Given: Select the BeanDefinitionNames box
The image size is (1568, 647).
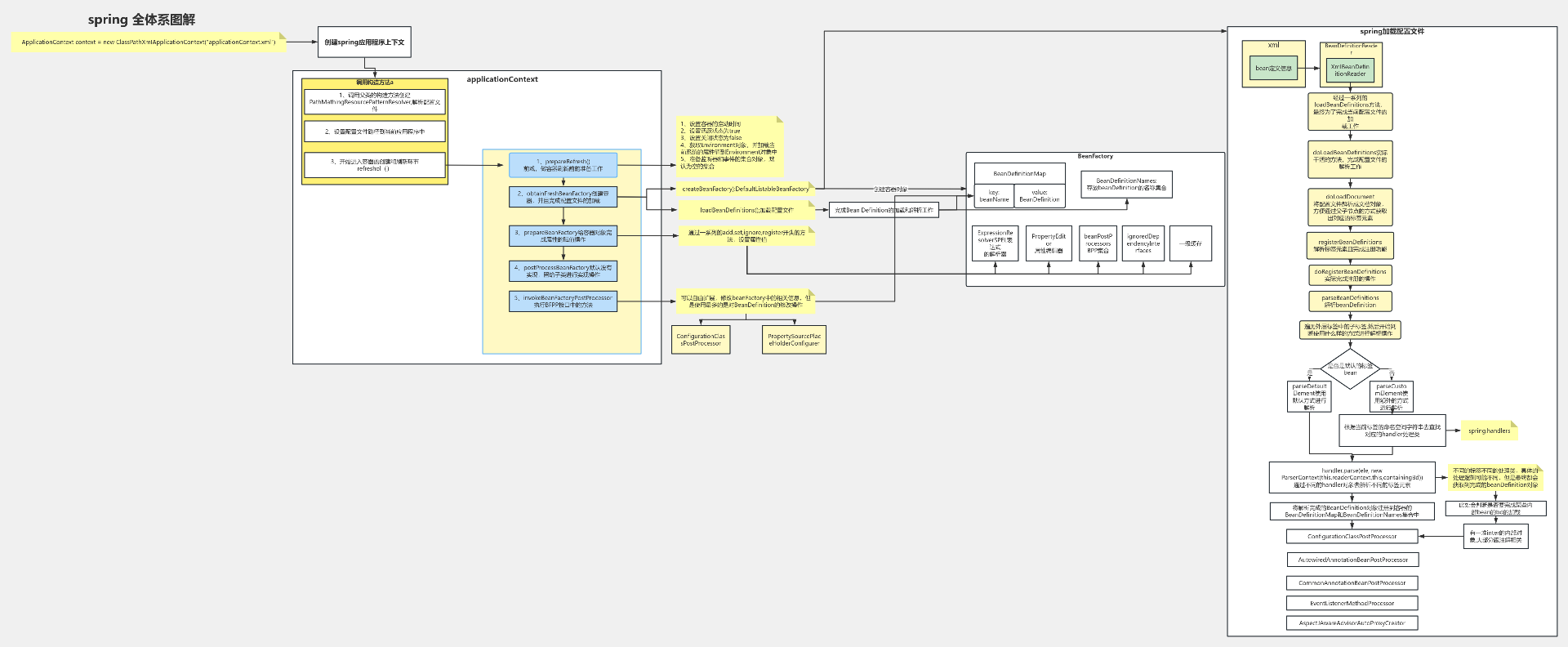Looking at the screenshot, I should [x=1126, y=185].
